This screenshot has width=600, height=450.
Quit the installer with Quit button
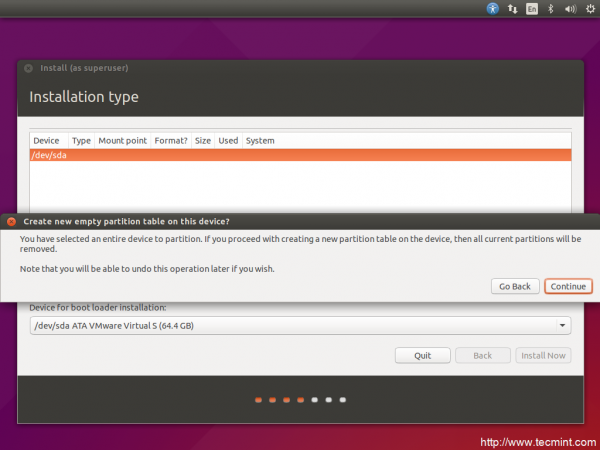pyautogui.click(x=422, y=355)
